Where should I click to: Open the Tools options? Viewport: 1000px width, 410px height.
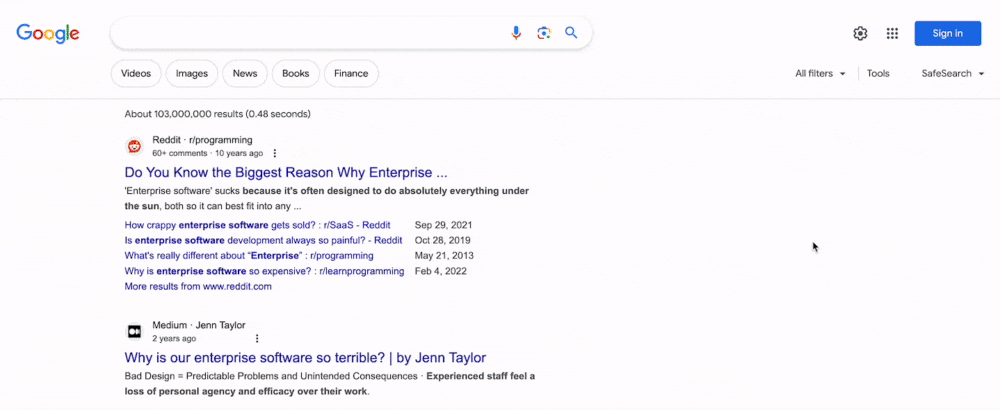878,73
